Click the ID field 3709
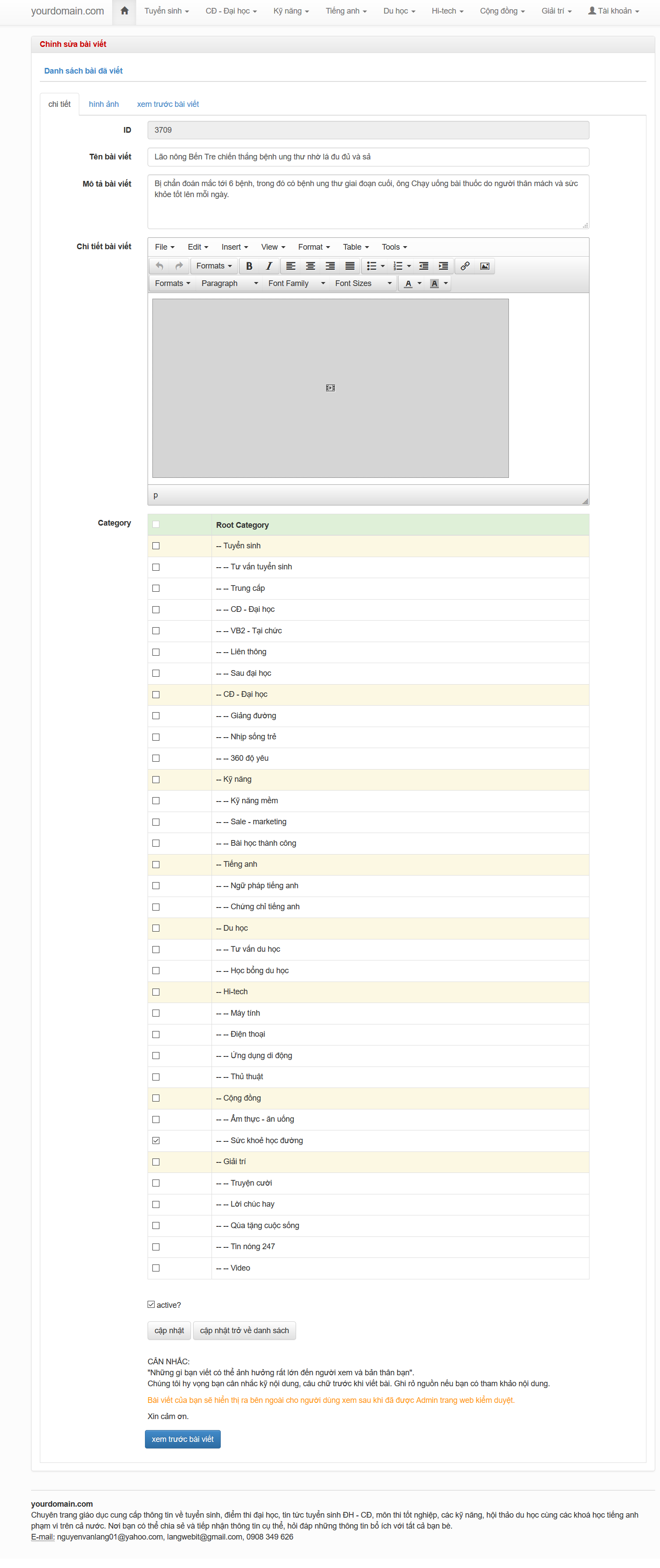This screenshot has width=660, height=1568. coord(368,130)
